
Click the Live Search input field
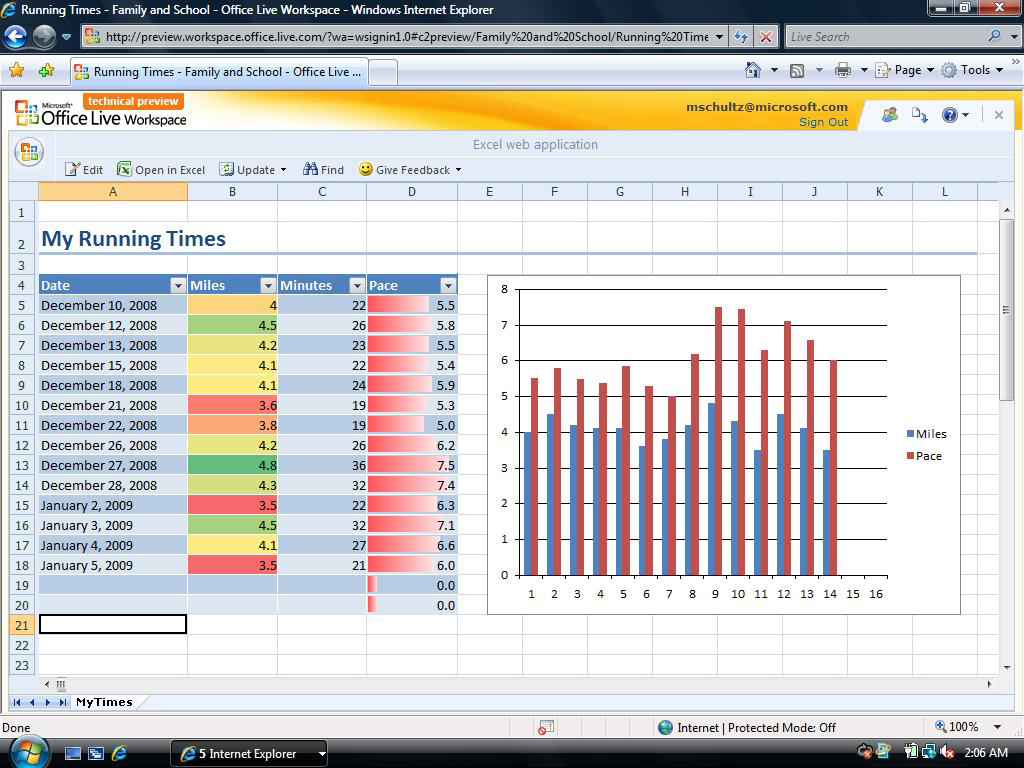885,37
